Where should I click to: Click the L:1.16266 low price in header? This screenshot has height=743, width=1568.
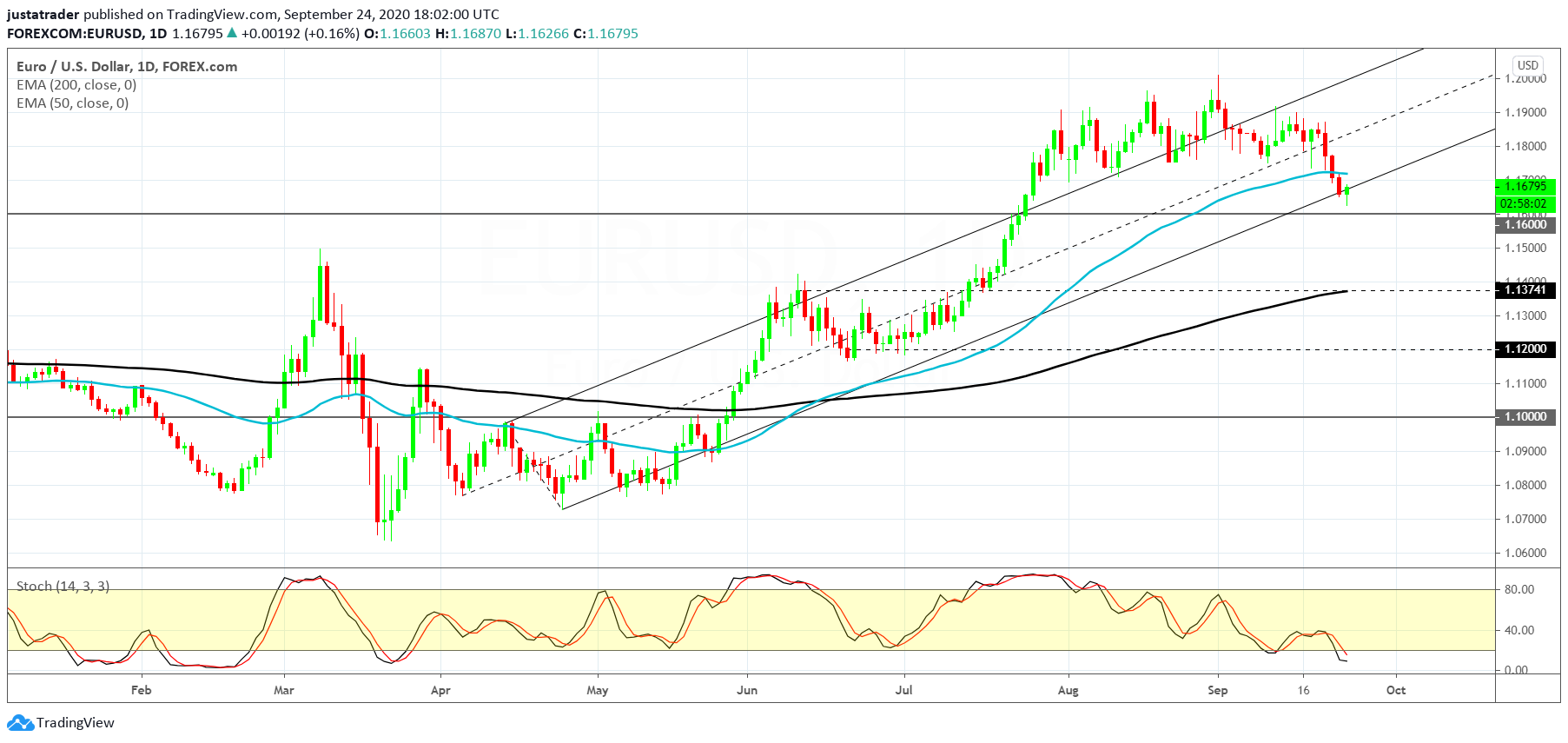coord(537,34)
